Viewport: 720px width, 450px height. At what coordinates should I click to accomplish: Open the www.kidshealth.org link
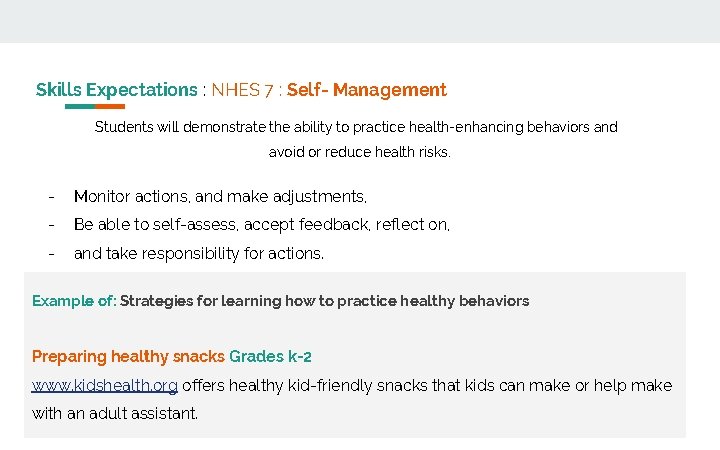pyautogui.click(x=105, y=386)
